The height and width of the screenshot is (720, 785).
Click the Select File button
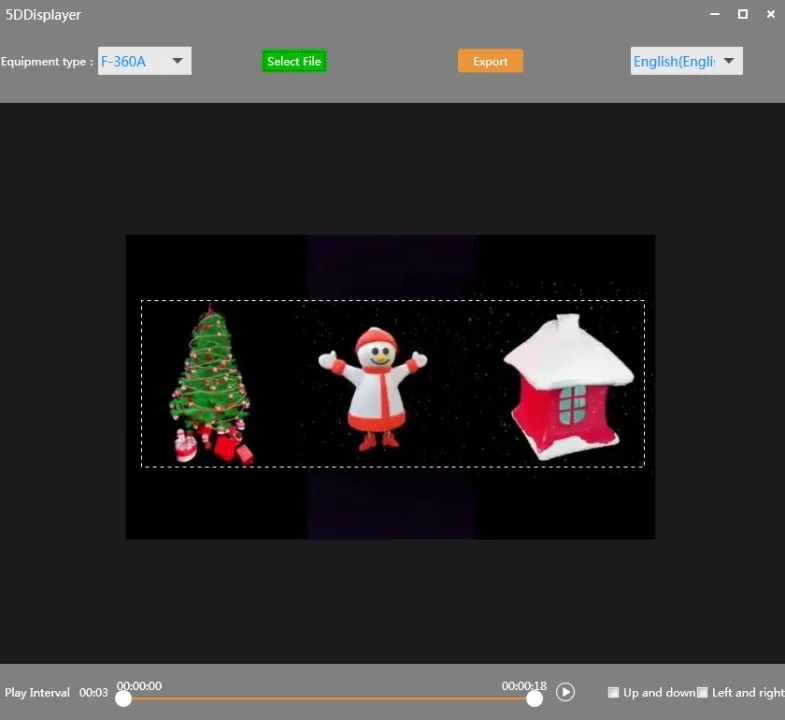[x=294, y=61]
